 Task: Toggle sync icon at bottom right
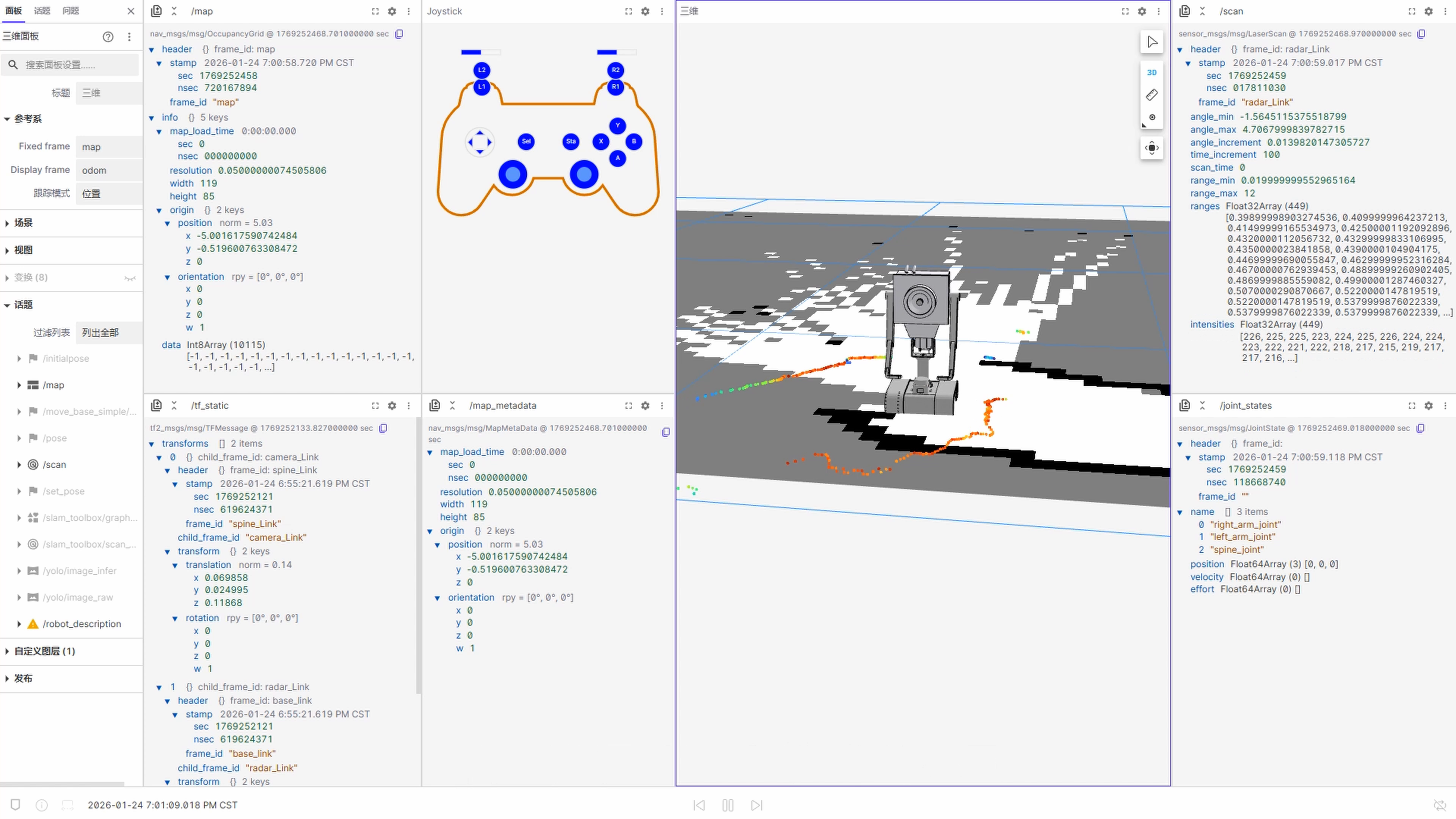[1439, 805]
